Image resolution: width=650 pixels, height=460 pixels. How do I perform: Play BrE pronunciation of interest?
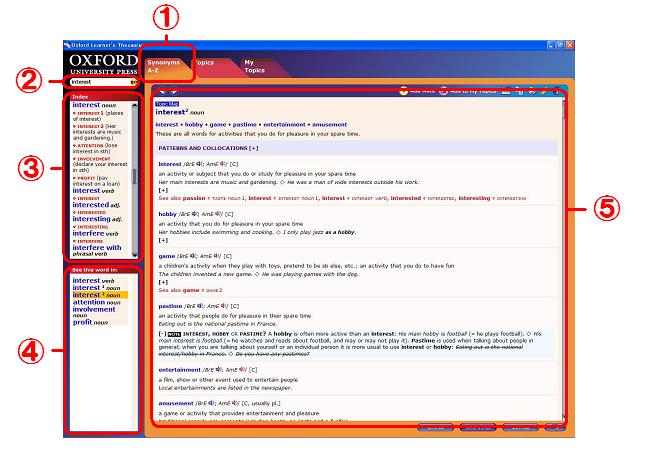(x=199, y=164)
